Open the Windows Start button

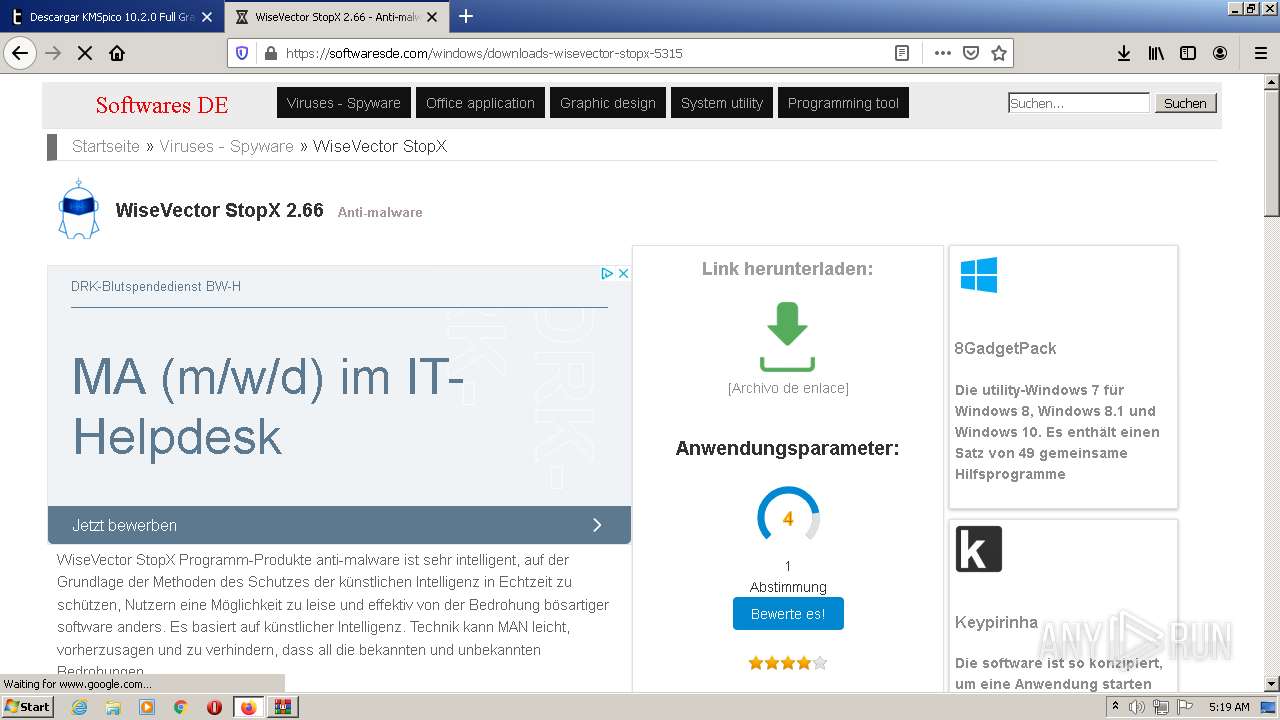27,707
